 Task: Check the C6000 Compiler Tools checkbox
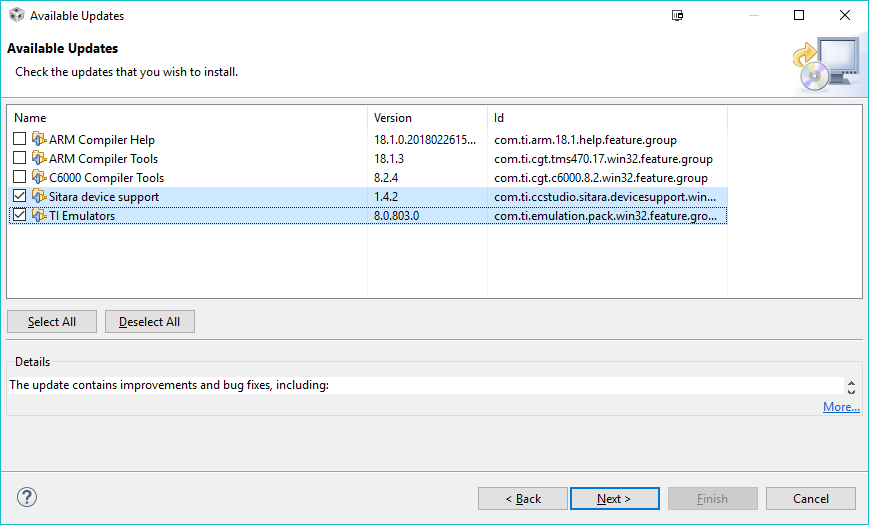tap(20, 178)
